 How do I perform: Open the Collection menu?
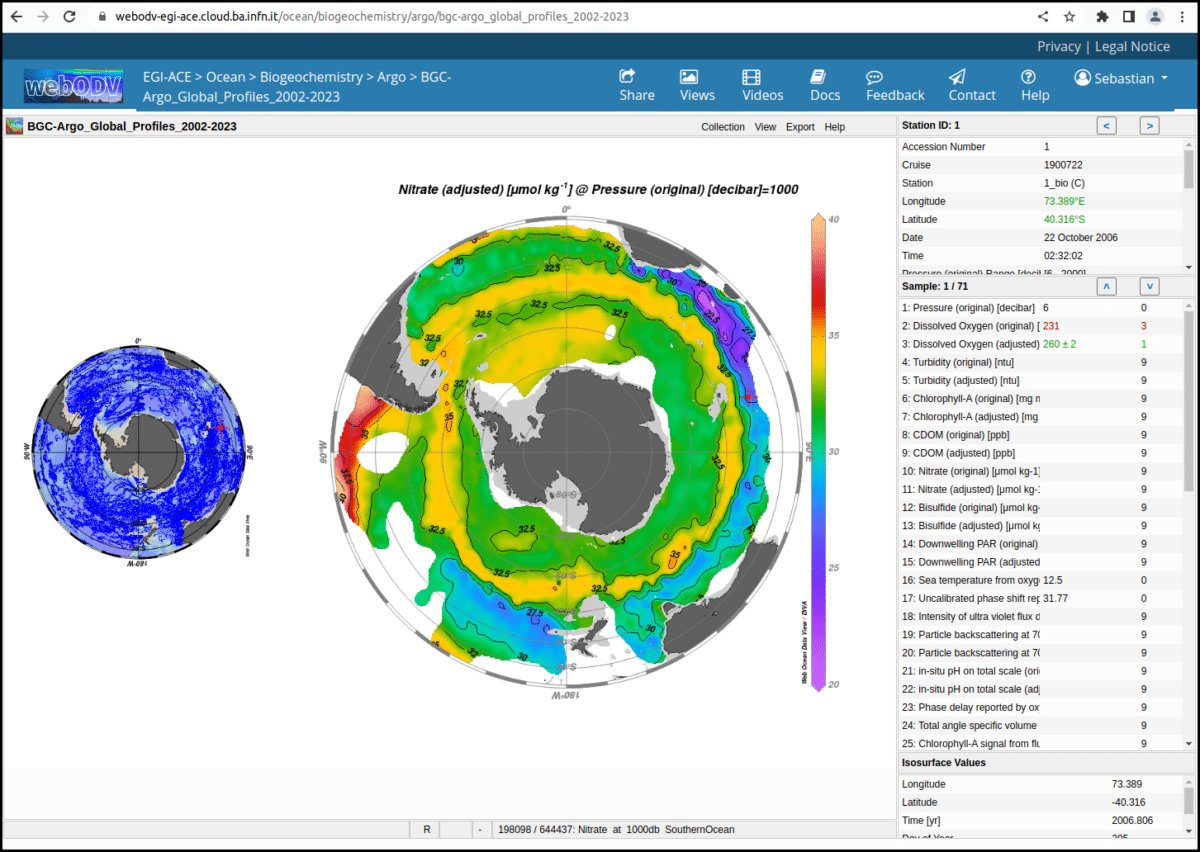(722, 127)
